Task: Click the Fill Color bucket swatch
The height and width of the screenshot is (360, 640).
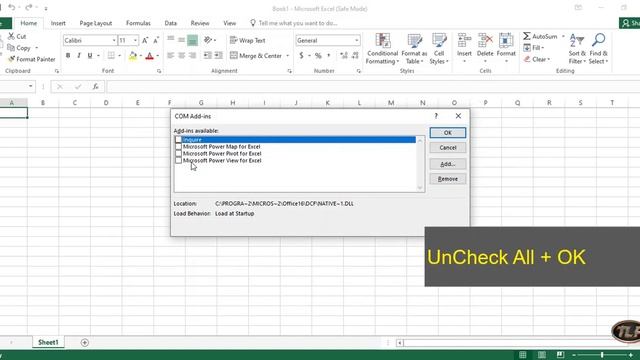Action: point(133,56)
